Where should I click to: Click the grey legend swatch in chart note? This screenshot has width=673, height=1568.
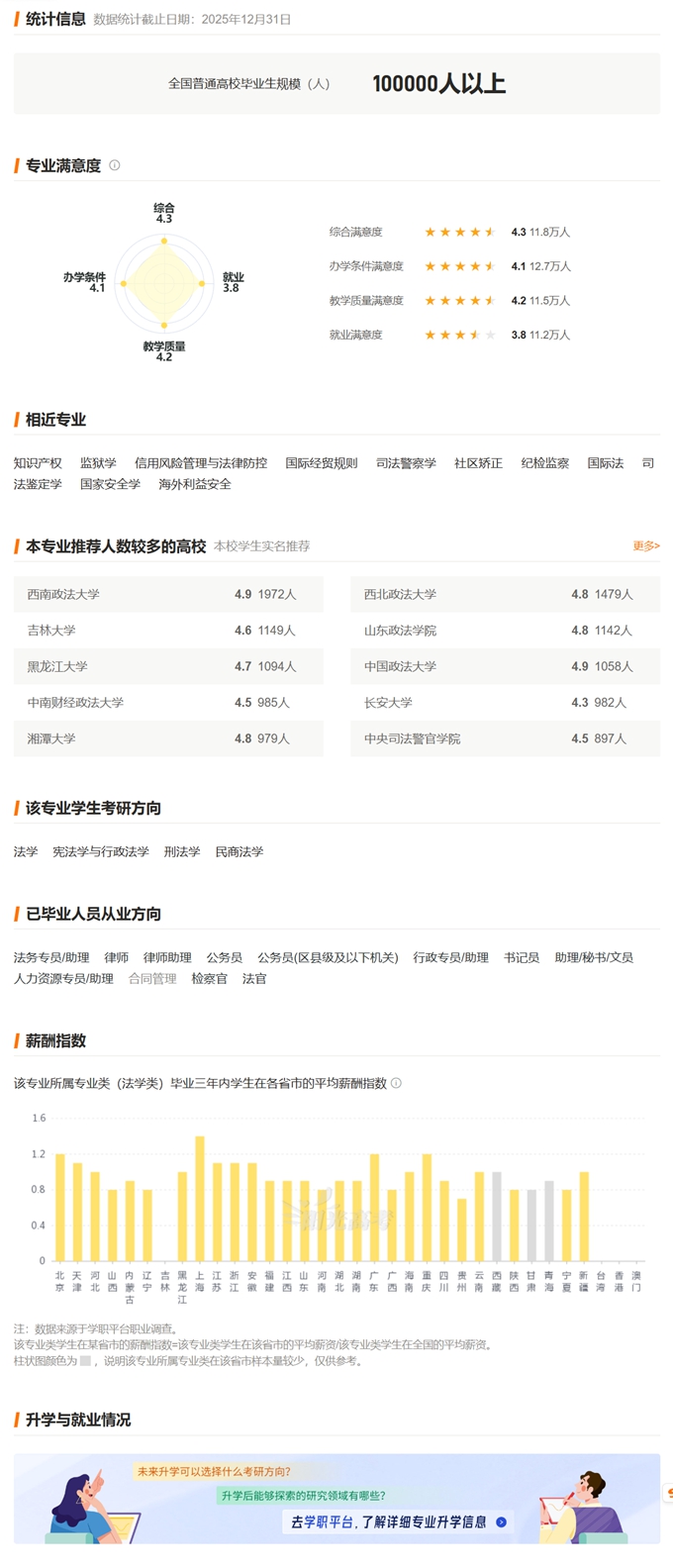tap(86, 1361)
